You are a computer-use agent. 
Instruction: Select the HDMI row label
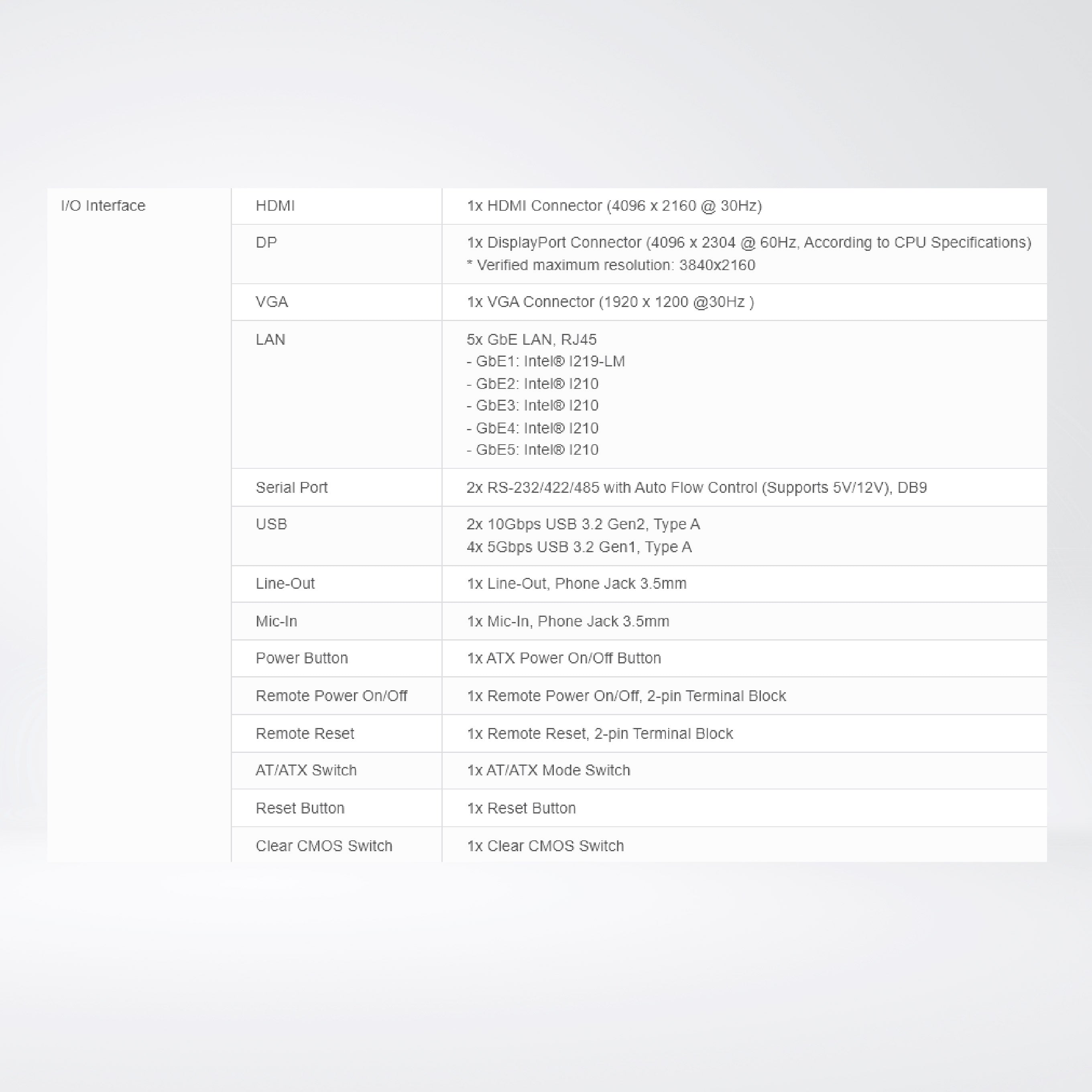point(275,206)
